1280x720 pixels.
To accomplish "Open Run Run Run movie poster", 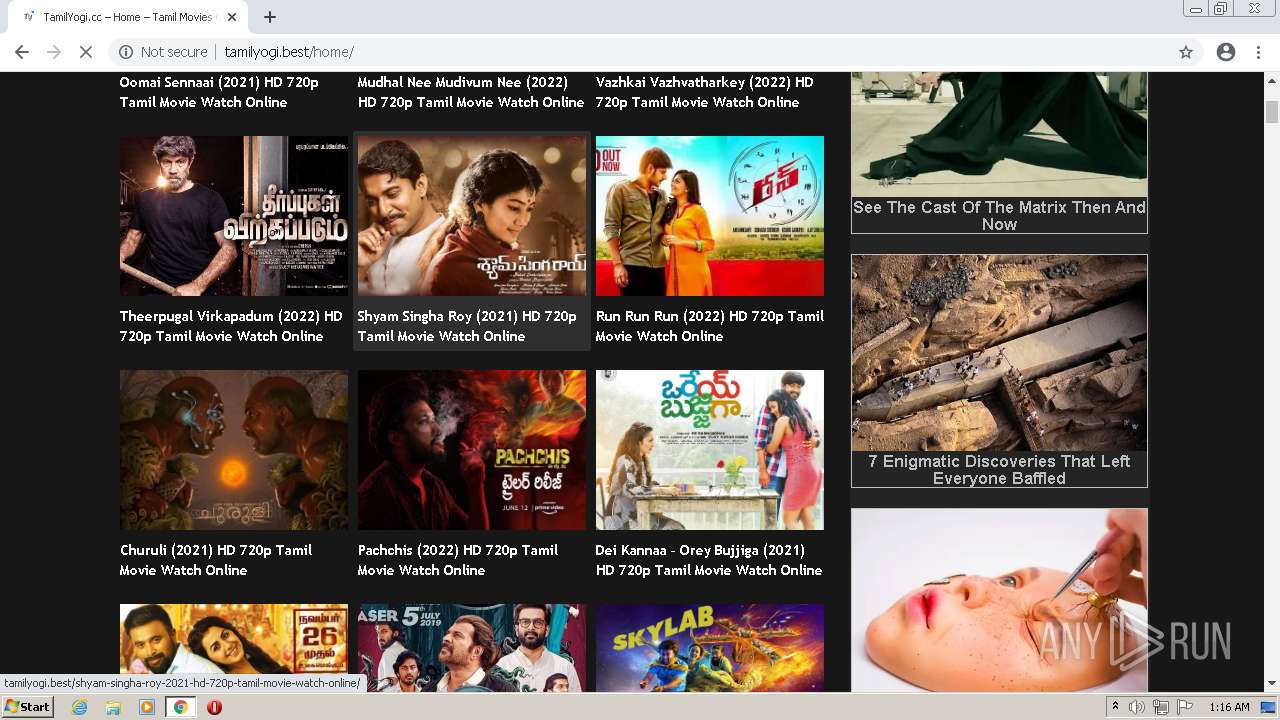I will (710, 216).
